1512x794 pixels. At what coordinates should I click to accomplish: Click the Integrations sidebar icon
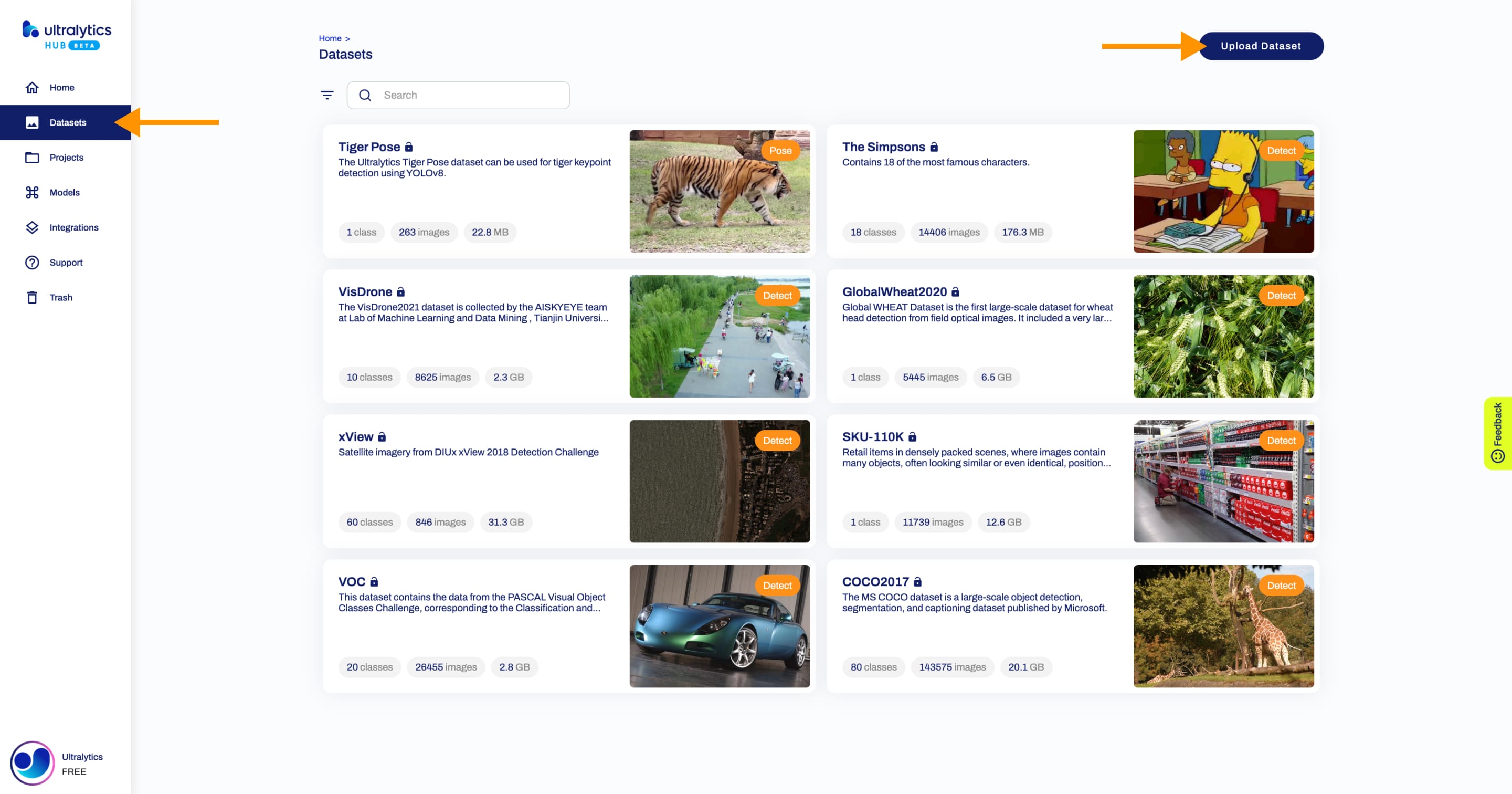click(32, 227)
